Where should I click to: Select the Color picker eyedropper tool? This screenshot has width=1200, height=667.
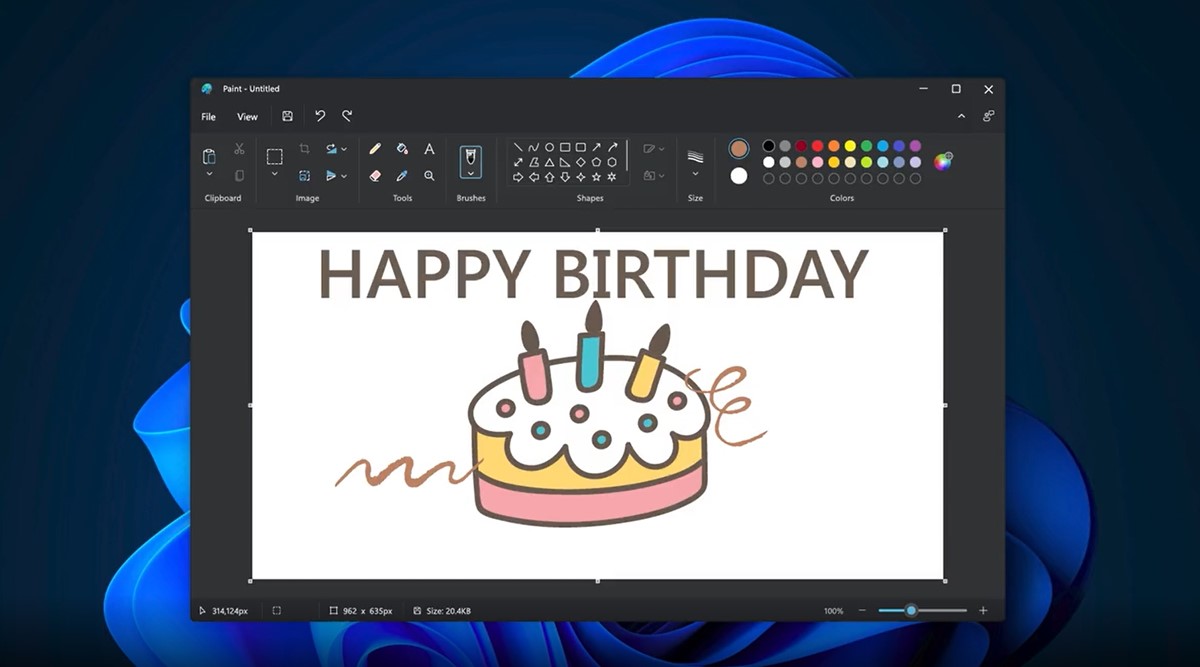point(402,175)
